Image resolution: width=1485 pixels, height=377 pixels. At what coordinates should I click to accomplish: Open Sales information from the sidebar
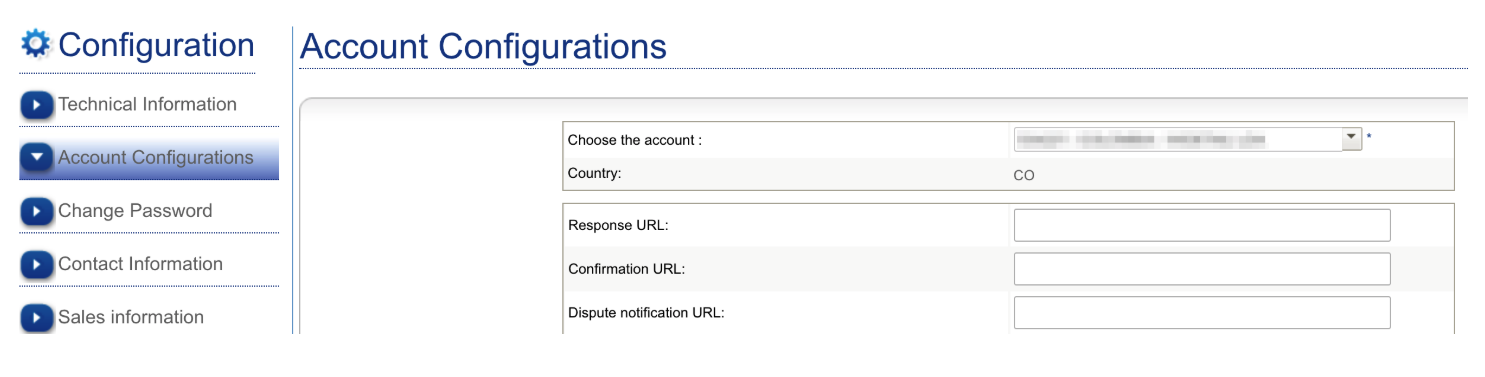tap(131, 317)
